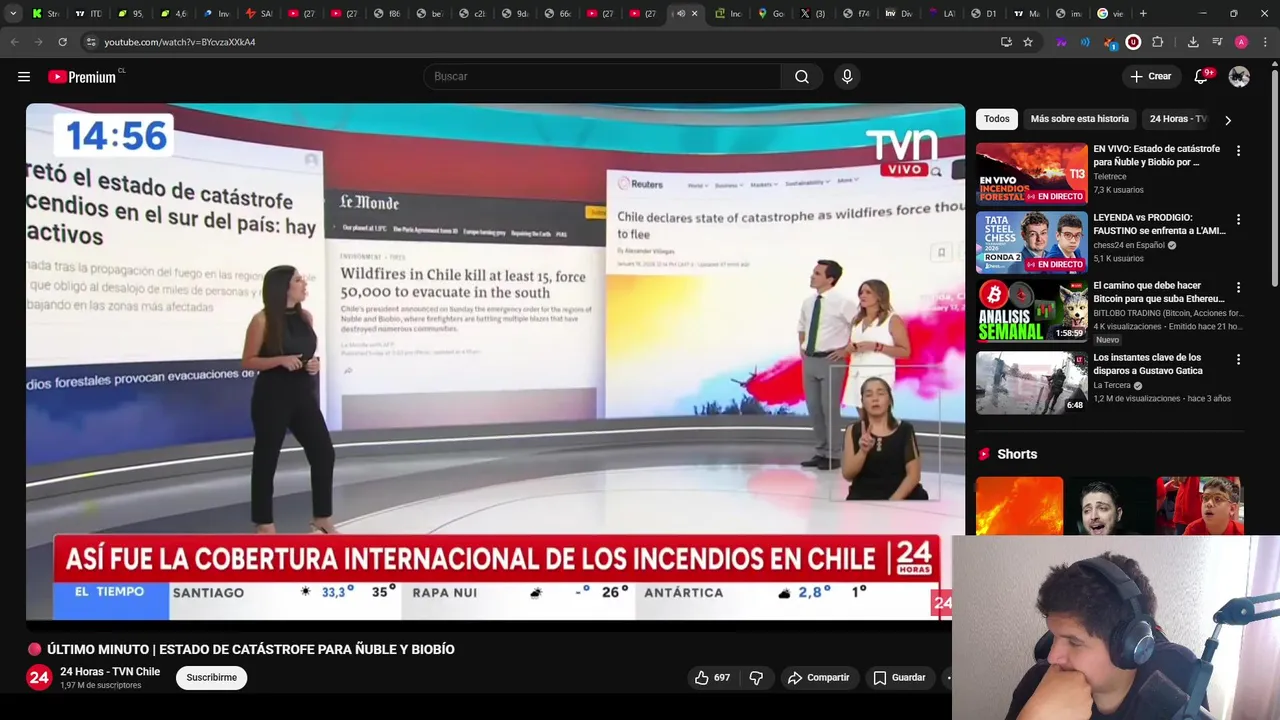This screenshot has height=720, width=1280.
Task: Open the YouTube hamburger guide menu
Action: pos(24,76)
